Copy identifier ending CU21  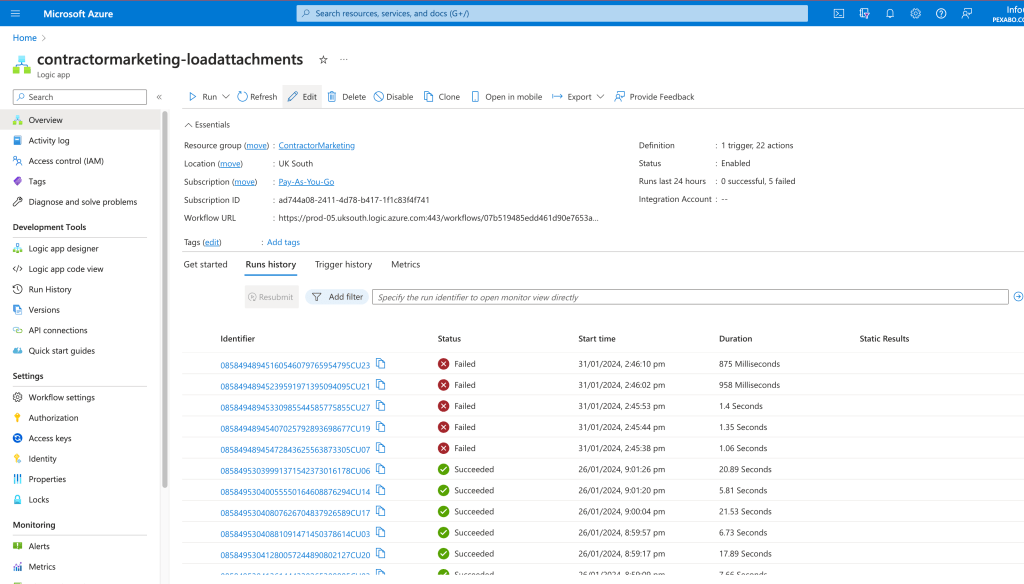(381, 385)
